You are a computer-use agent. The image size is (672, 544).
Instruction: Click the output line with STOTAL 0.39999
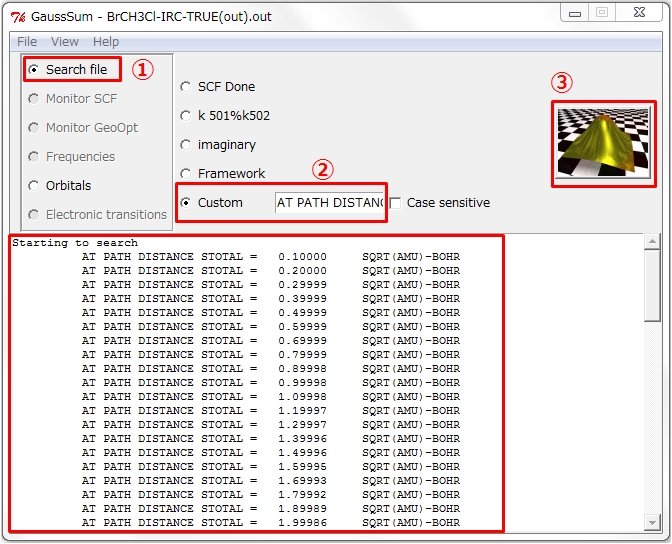[271, 299]
